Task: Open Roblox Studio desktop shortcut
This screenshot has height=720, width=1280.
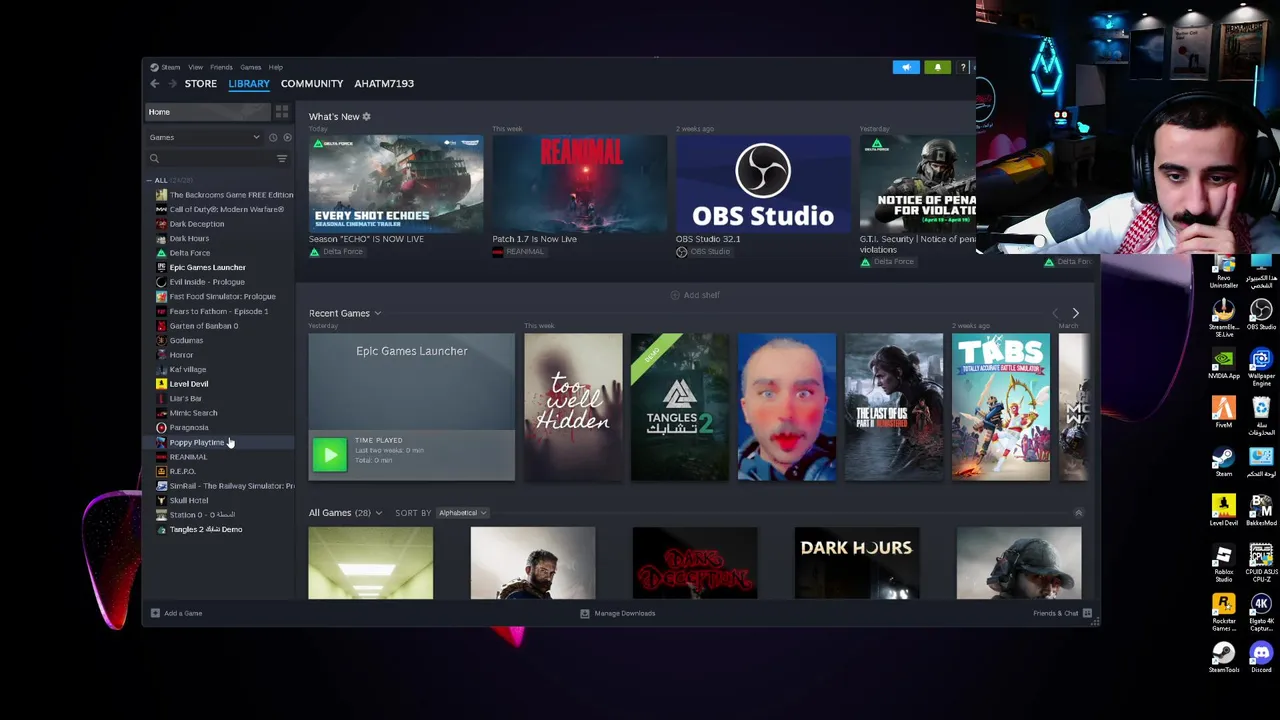Action: pyautogui.click(x=1223, y=561)
